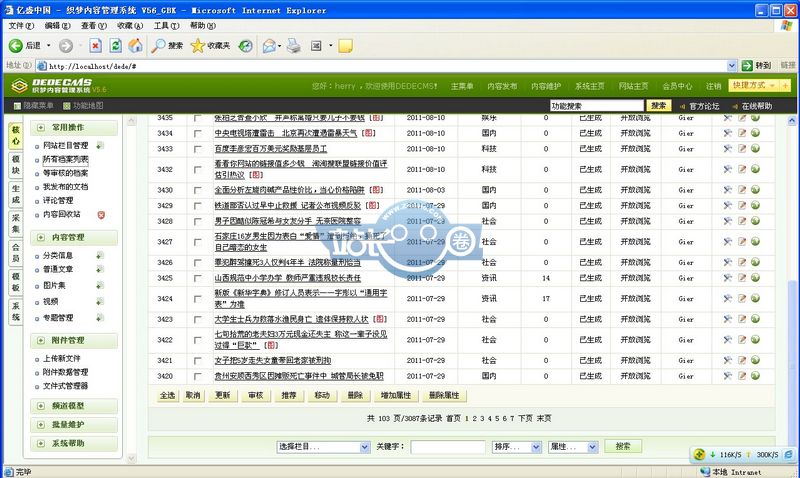Open the 收藏 menu
This screenshot has width=800, height=478.
click(x=130, y=26)
